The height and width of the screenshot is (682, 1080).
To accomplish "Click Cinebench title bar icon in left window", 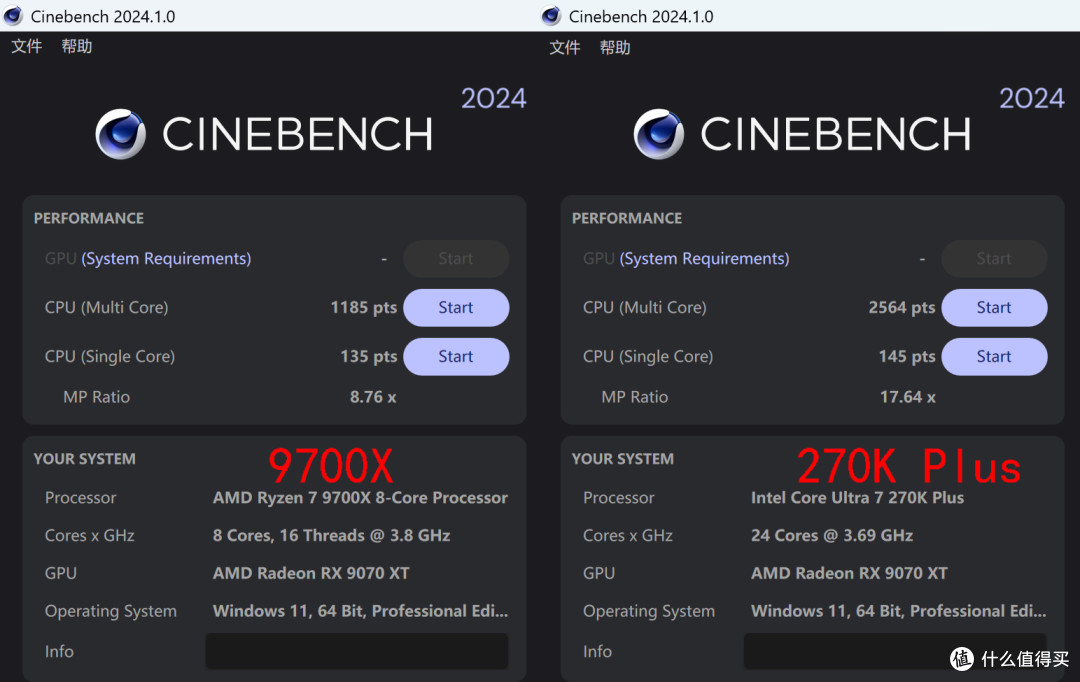I will pyautogui.click(x=13, y=16).
